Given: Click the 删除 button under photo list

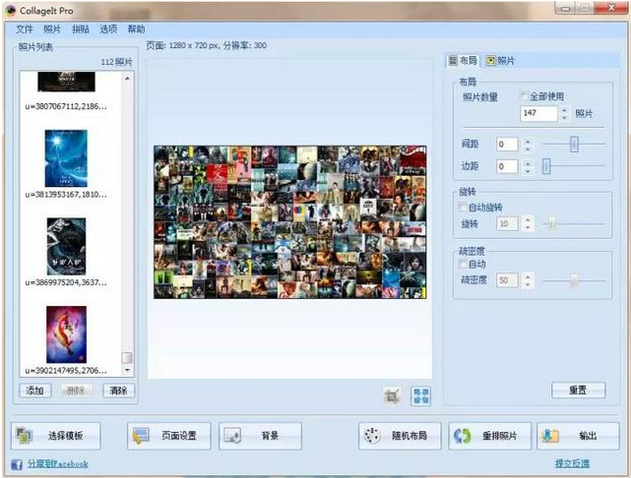Looking at the screenshot, I should [x=76, y=391].
